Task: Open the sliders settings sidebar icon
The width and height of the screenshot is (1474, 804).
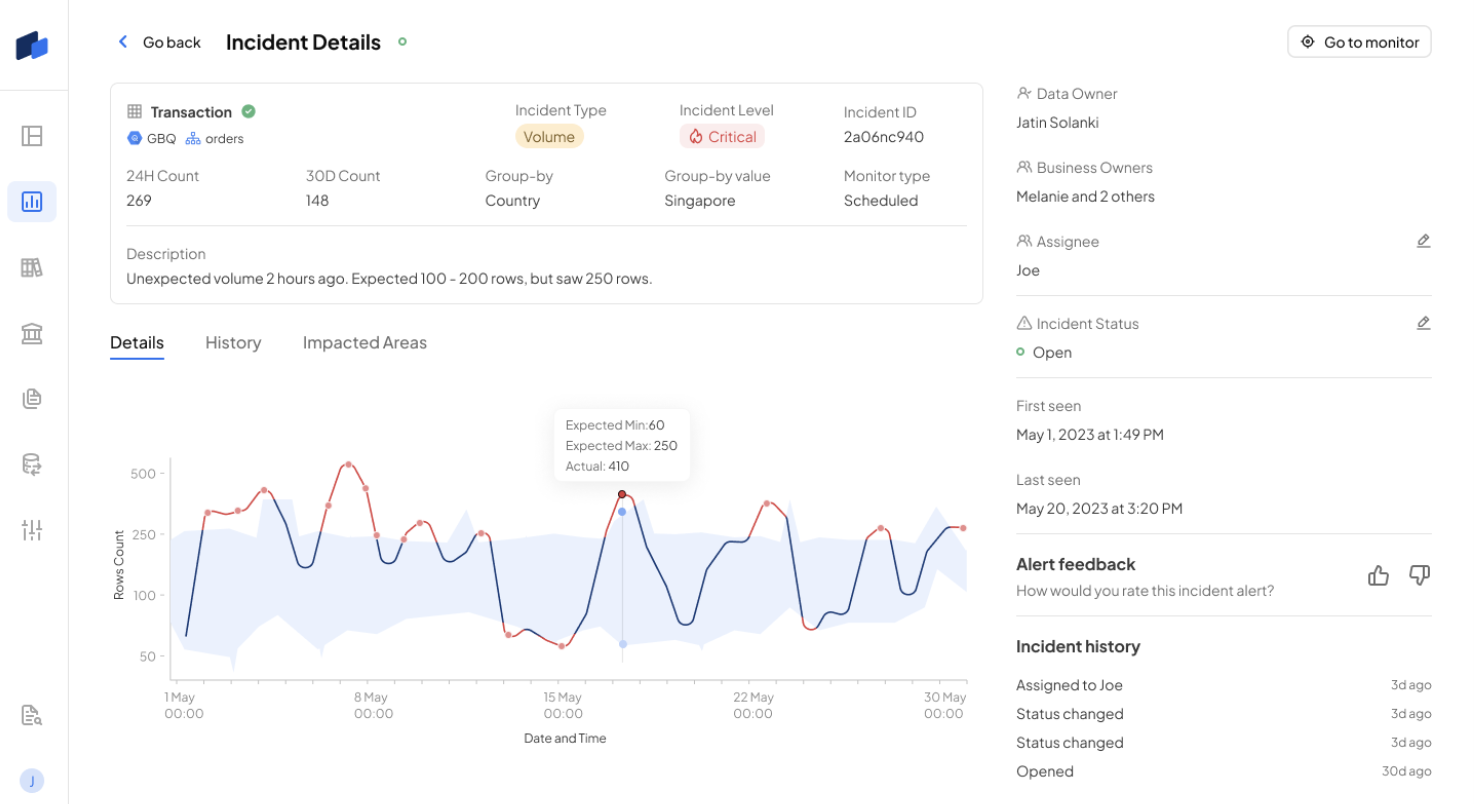Action: coord(32,530)
